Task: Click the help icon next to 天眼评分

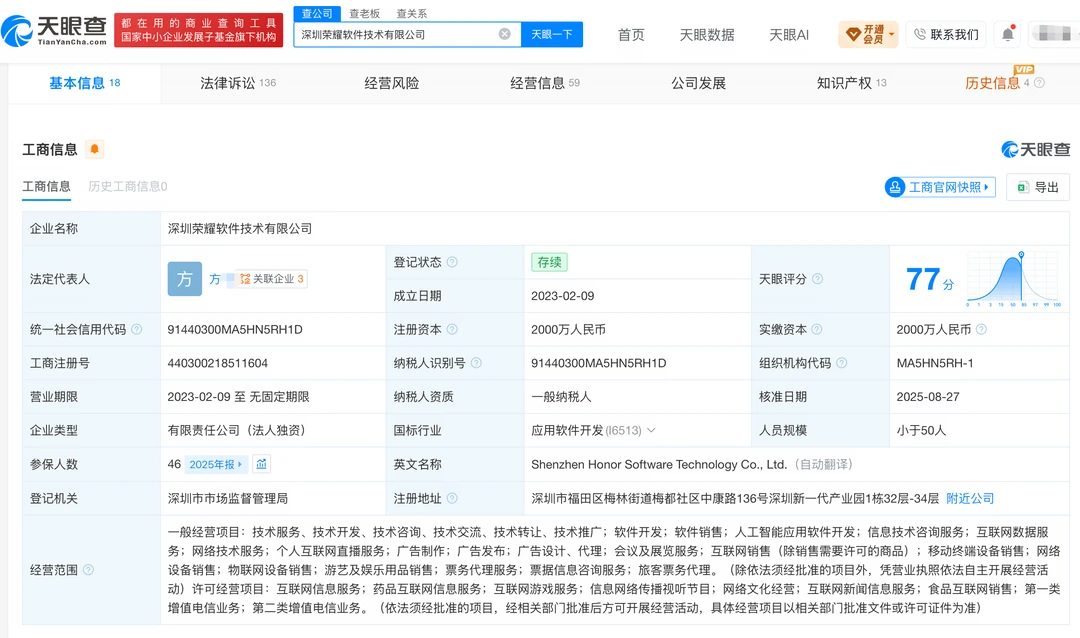Action: click(x=818, y=279)
